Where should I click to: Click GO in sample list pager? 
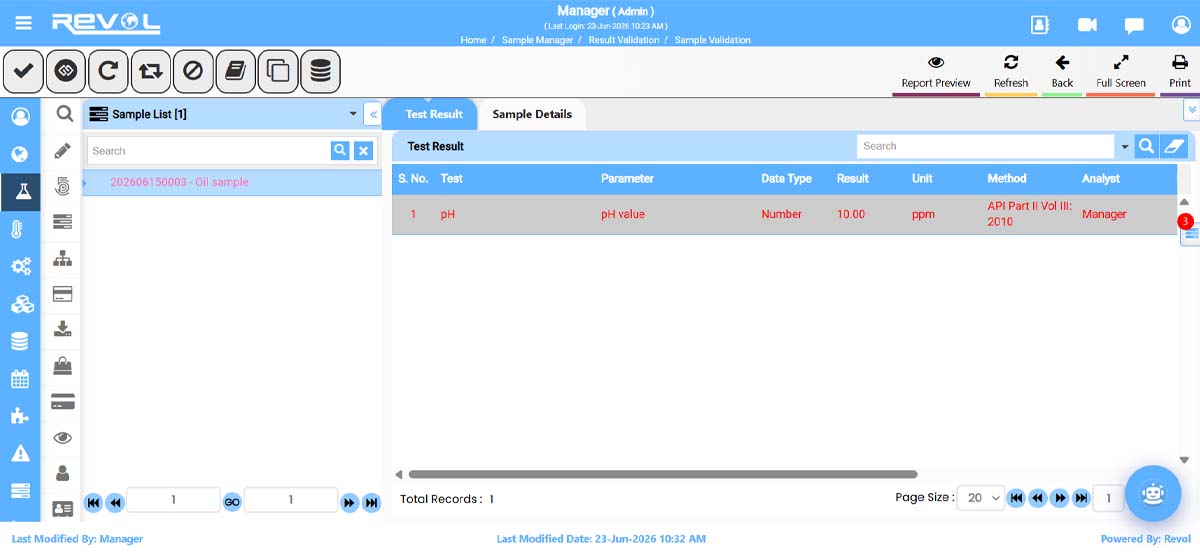click(232, 502)
